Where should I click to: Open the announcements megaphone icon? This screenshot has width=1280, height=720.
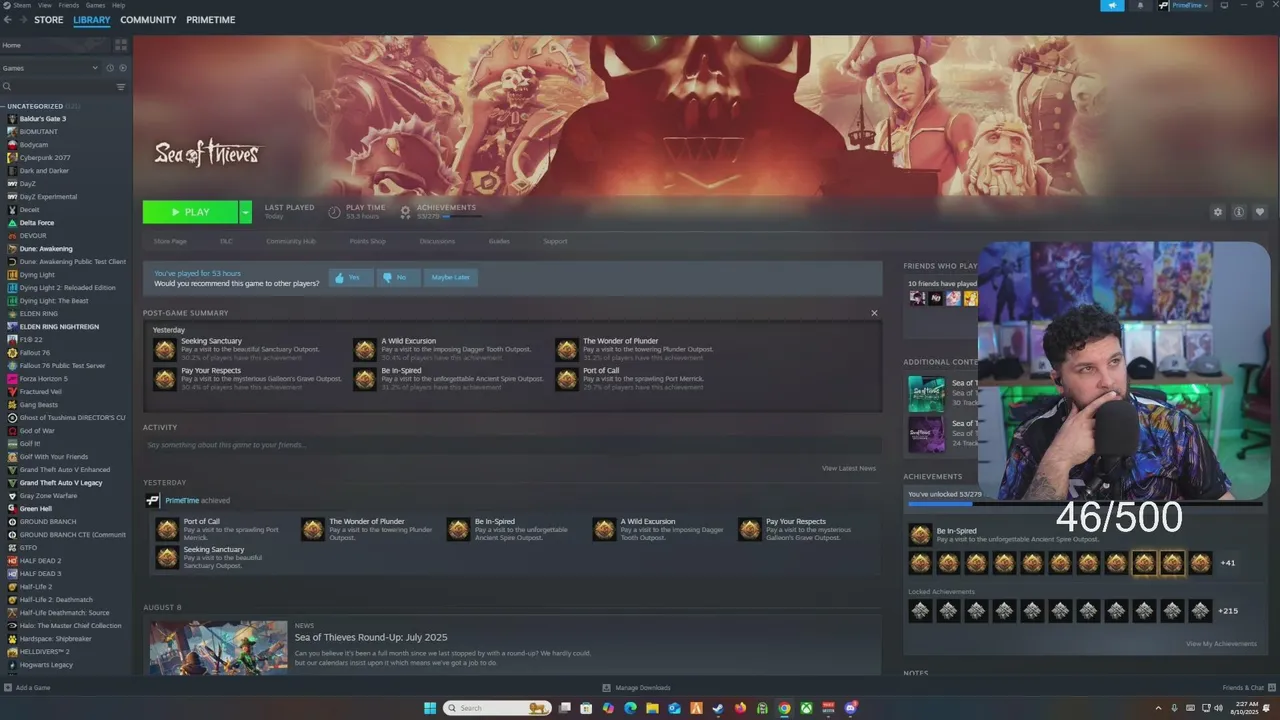coord(1112,6)
